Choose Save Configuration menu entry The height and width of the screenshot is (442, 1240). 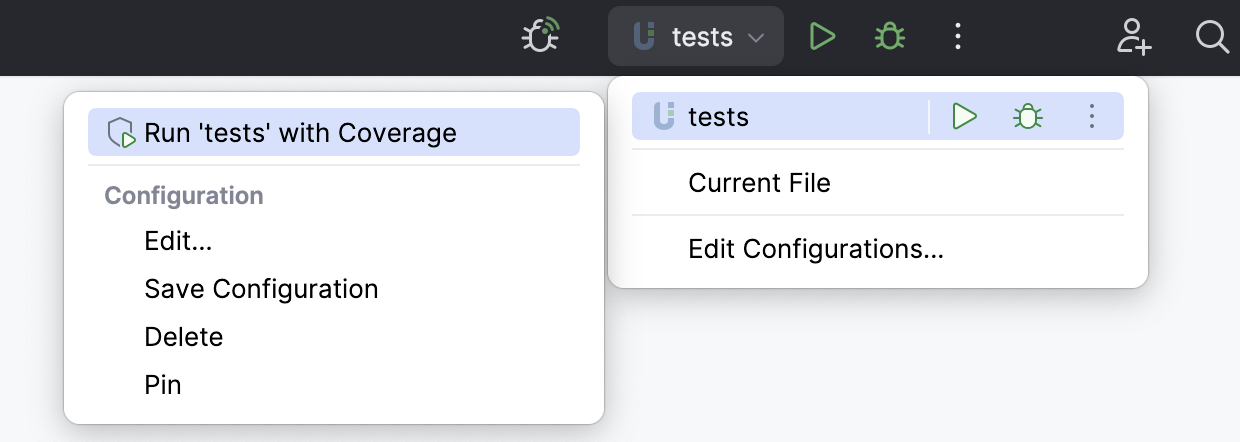point(261,289)
